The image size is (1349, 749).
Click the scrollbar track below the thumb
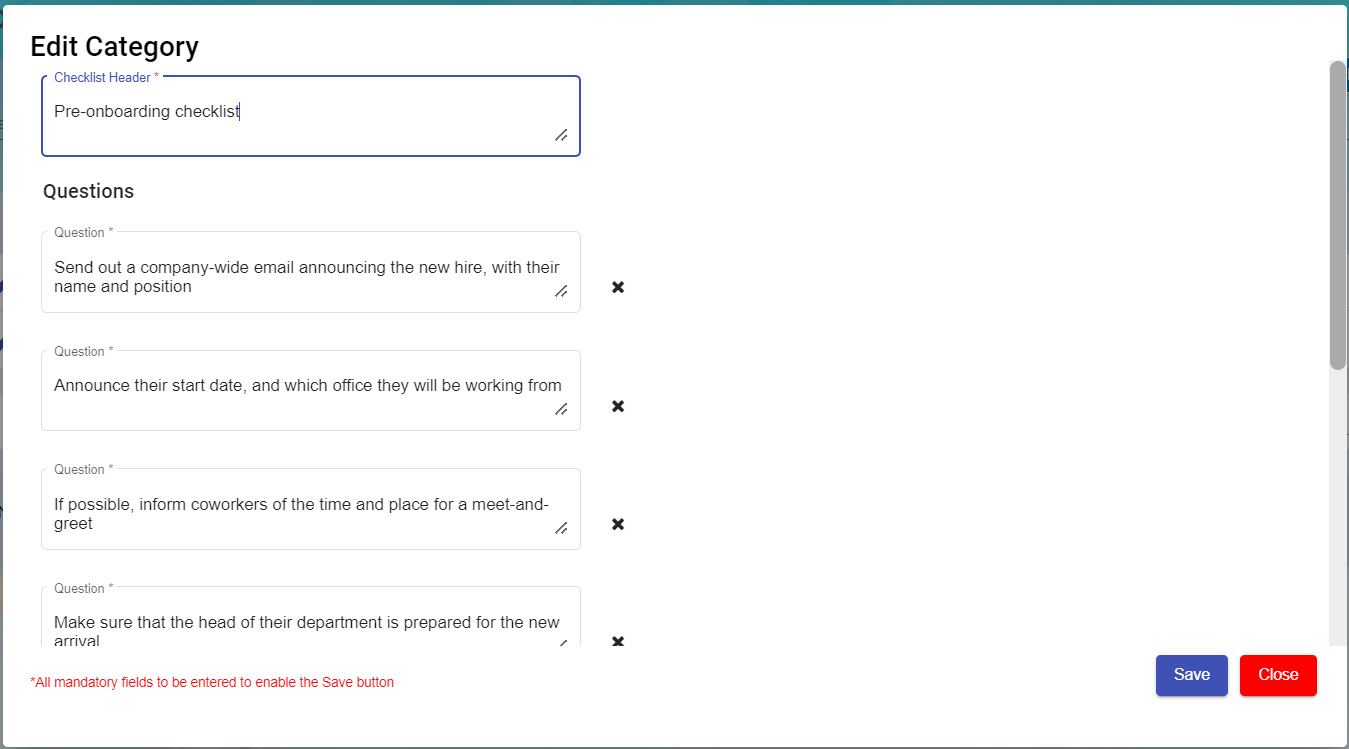[x=1337, y=500]
